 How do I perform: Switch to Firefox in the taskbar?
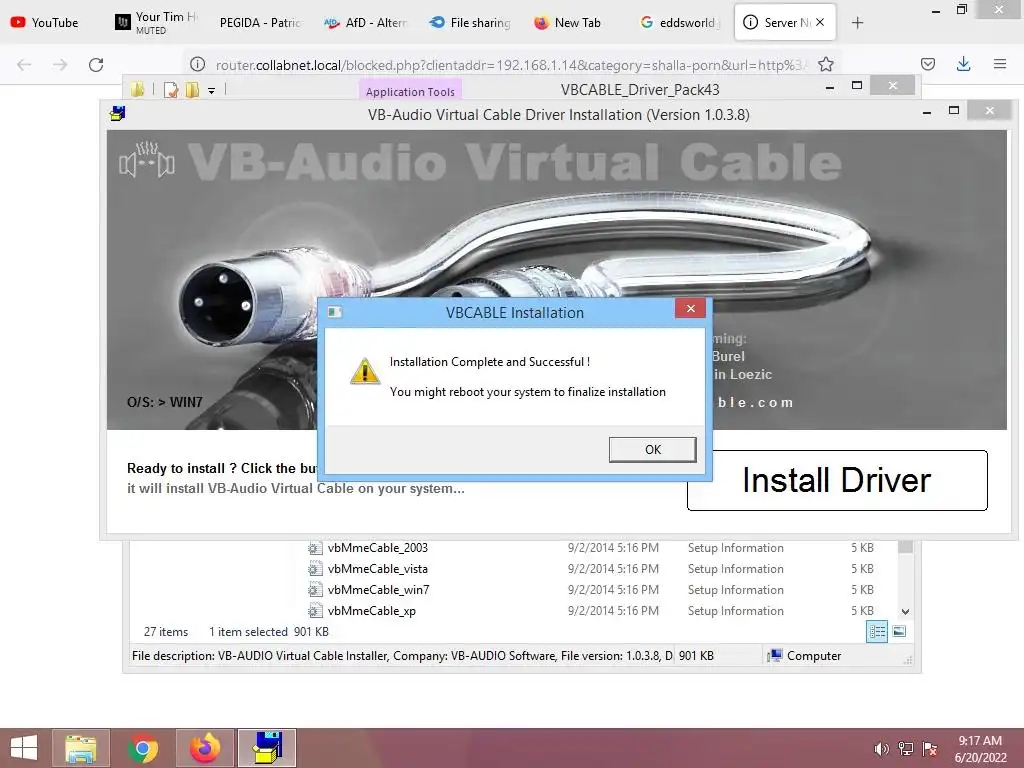click(x=205, y=748)
